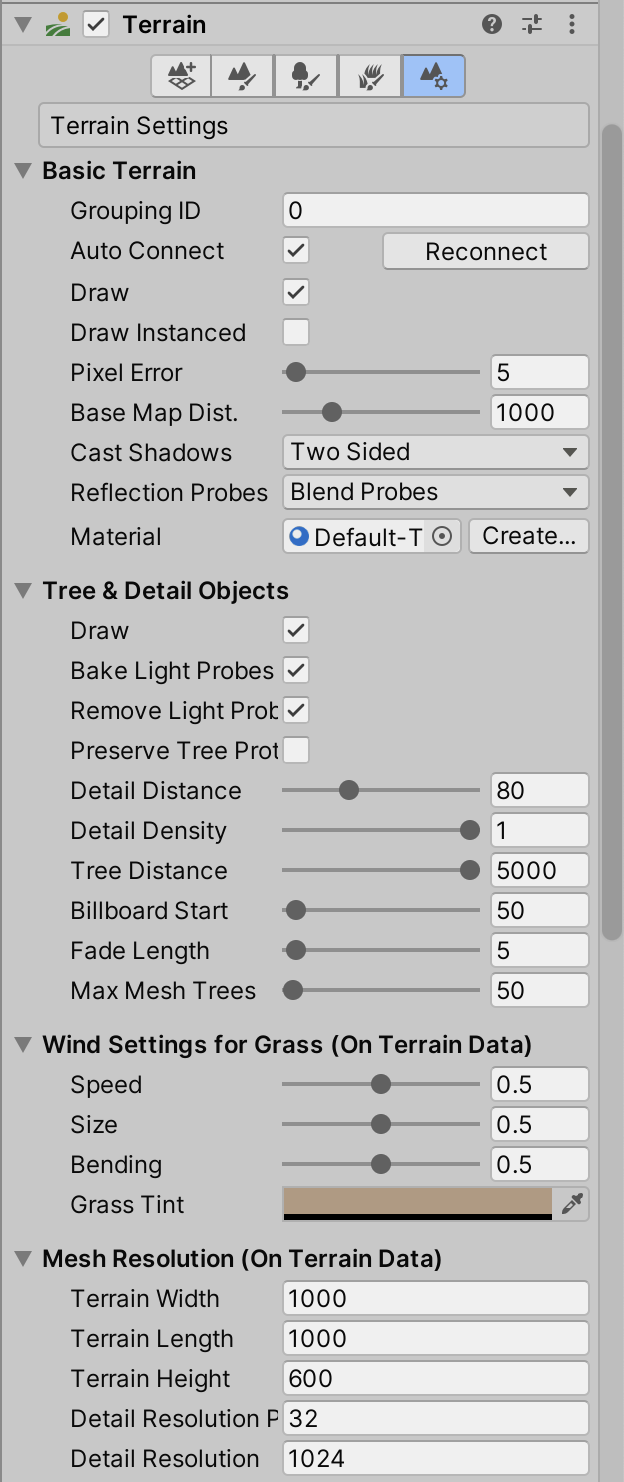Image resolution: width=624 pixels, height=1482 pixels.
Task: Click the Grass Tint eyedropper
Action: (572, 1205)
